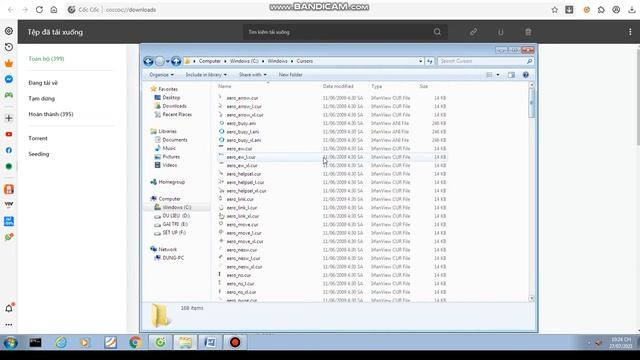Screen dimensions: 640x360
Task: Select Hoàn thành (395) filter
Action: (51, 114)
